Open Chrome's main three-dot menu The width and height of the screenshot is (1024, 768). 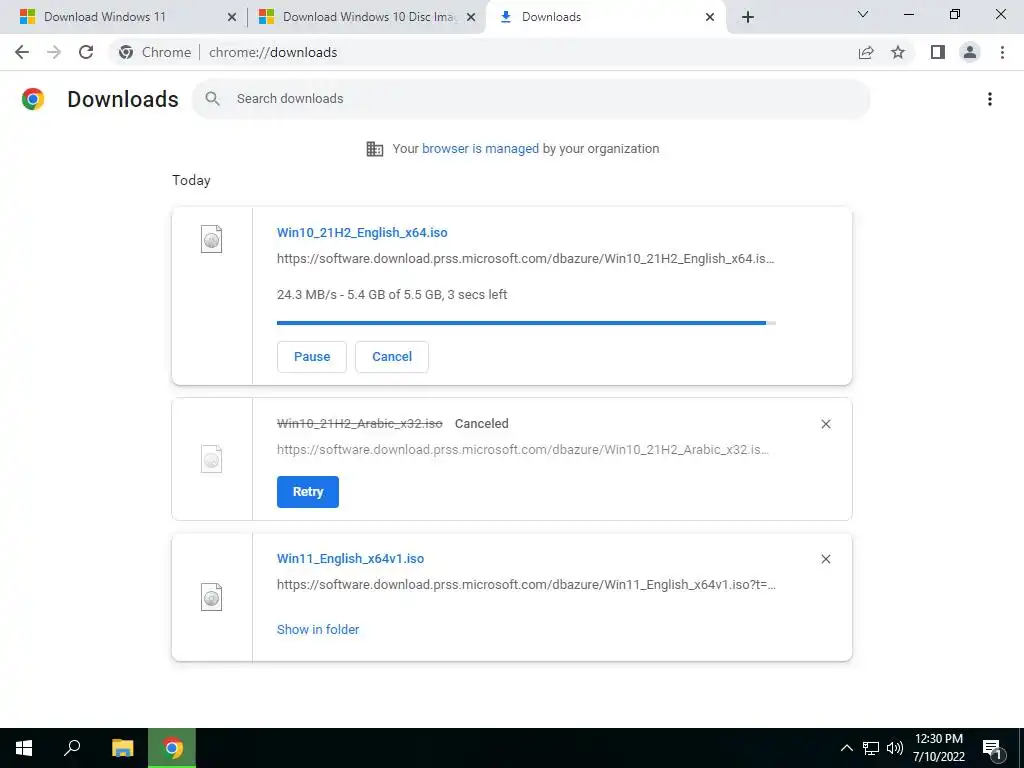pos(1002,52)
